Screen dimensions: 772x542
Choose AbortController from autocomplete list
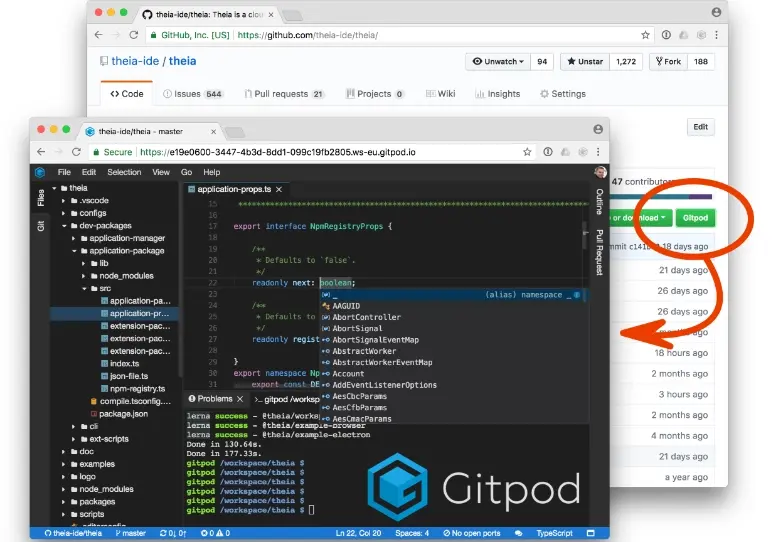[367, 318]
